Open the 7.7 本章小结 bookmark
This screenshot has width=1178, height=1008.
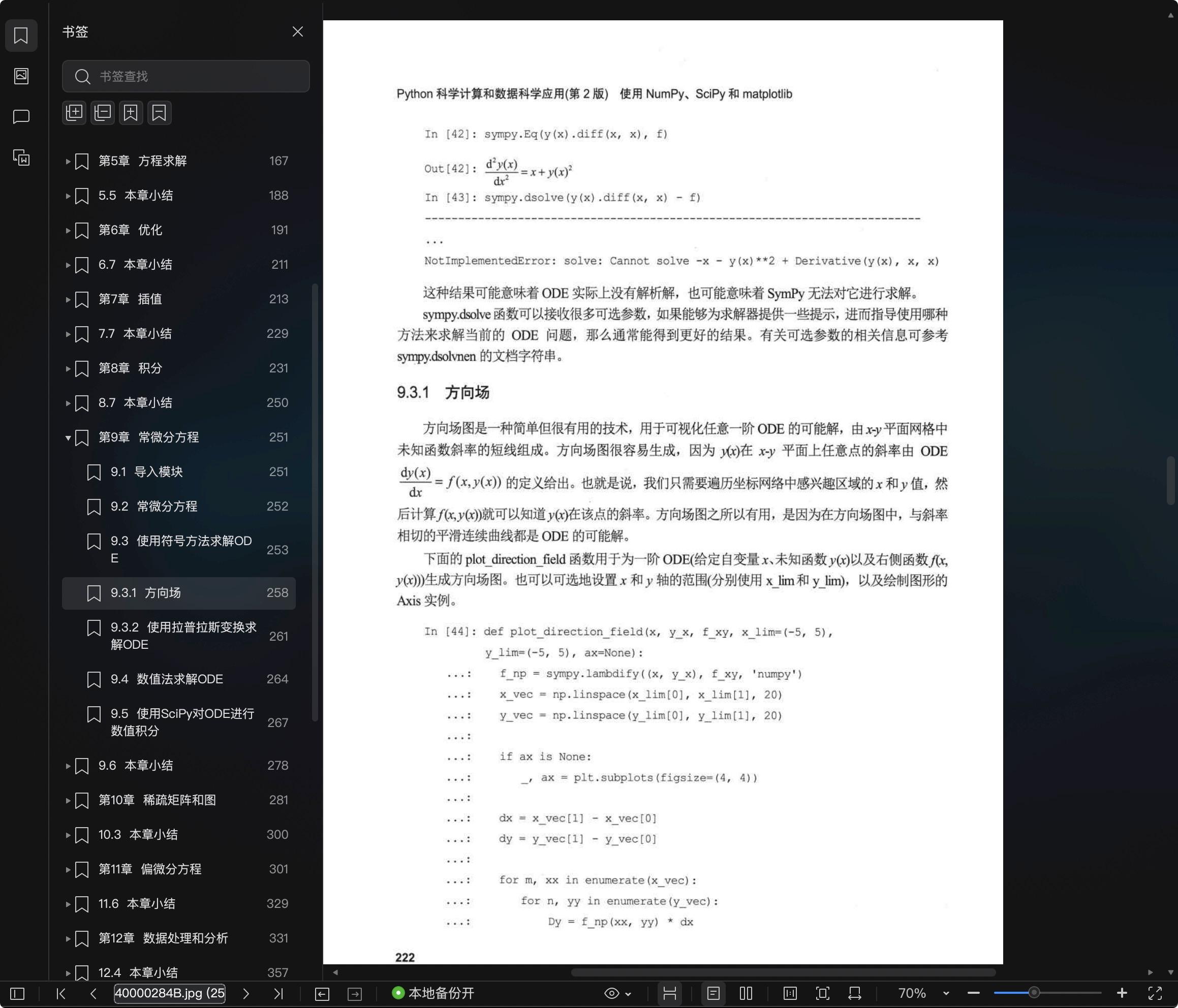coord(178,334)
